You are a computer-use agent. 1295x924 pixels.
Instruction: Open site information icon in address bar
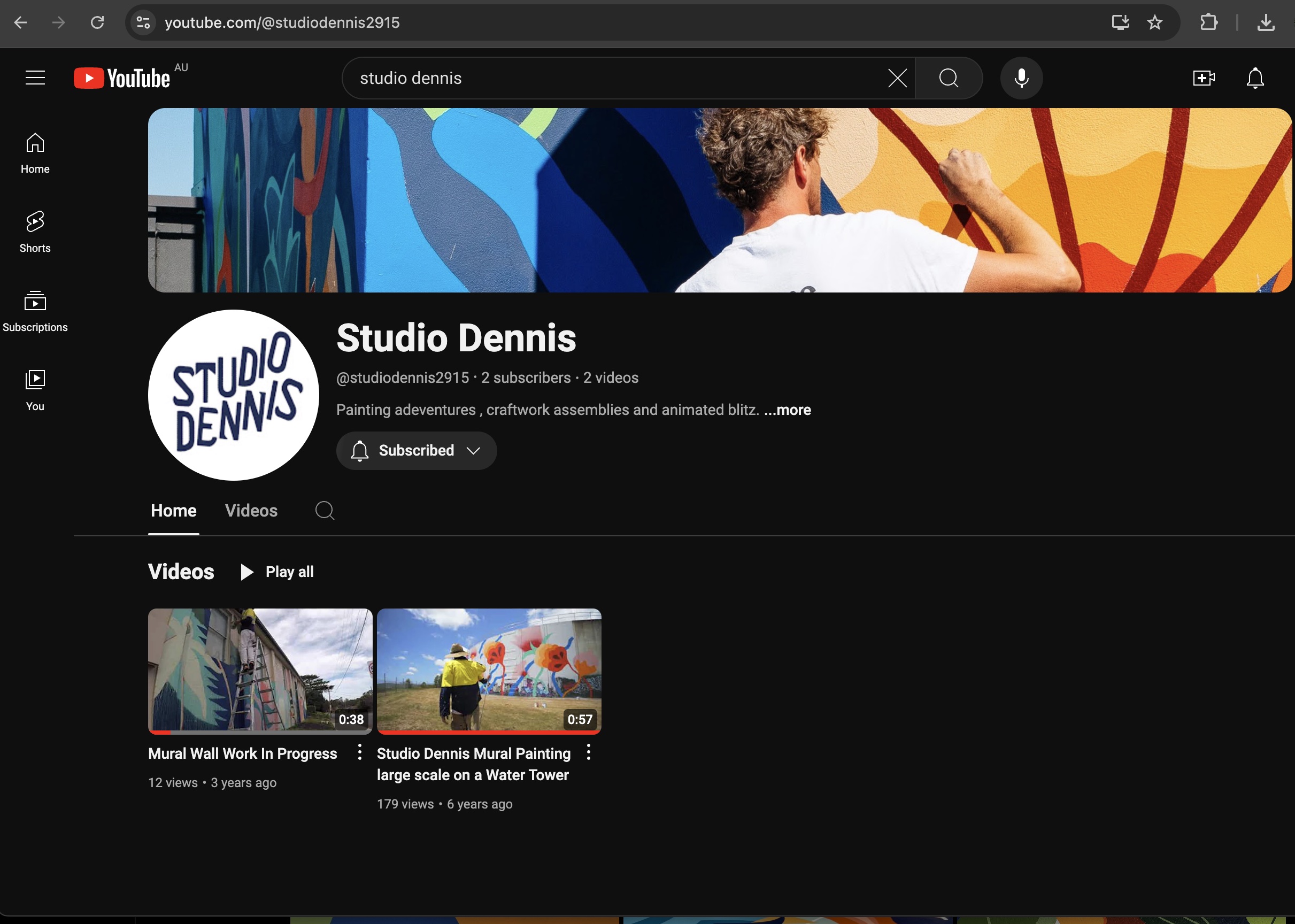coord(143,23)
